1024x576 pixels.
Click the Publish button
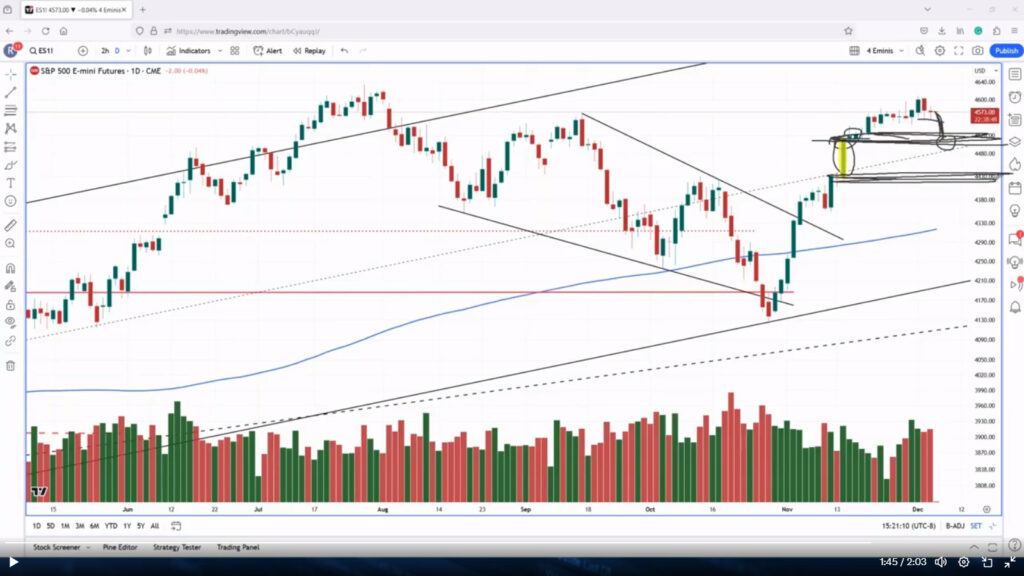(x=1006, y=51)
